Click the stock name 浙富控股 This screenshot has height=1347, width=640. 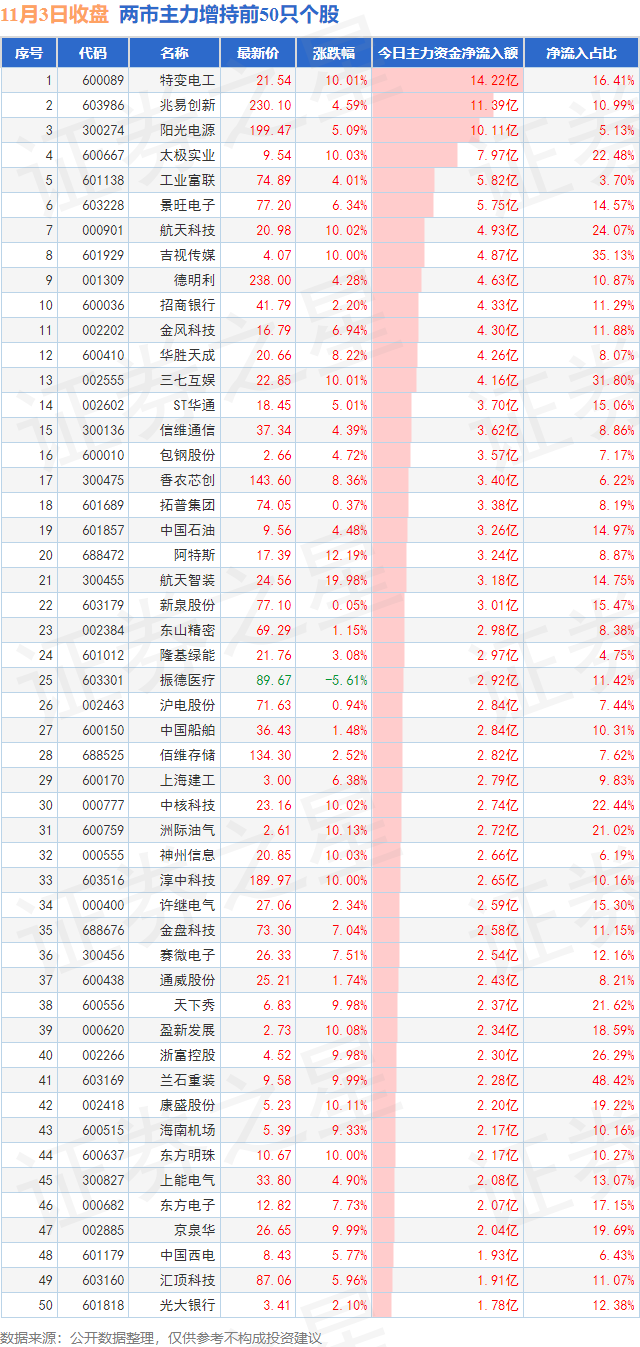tap(188, 1055)
